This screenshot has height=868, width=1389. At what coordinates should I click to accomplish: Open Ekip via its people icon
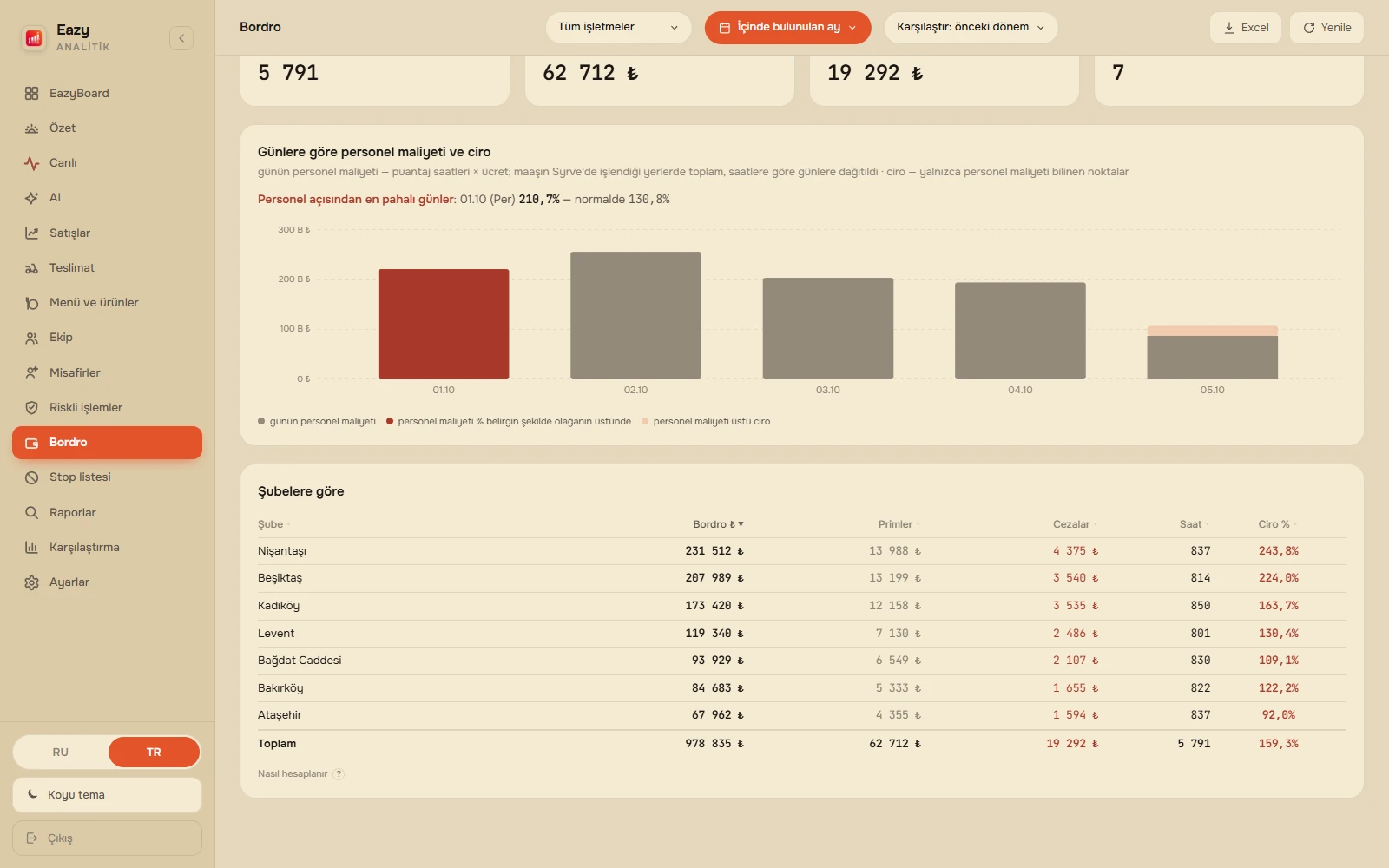tap(32, 338)
